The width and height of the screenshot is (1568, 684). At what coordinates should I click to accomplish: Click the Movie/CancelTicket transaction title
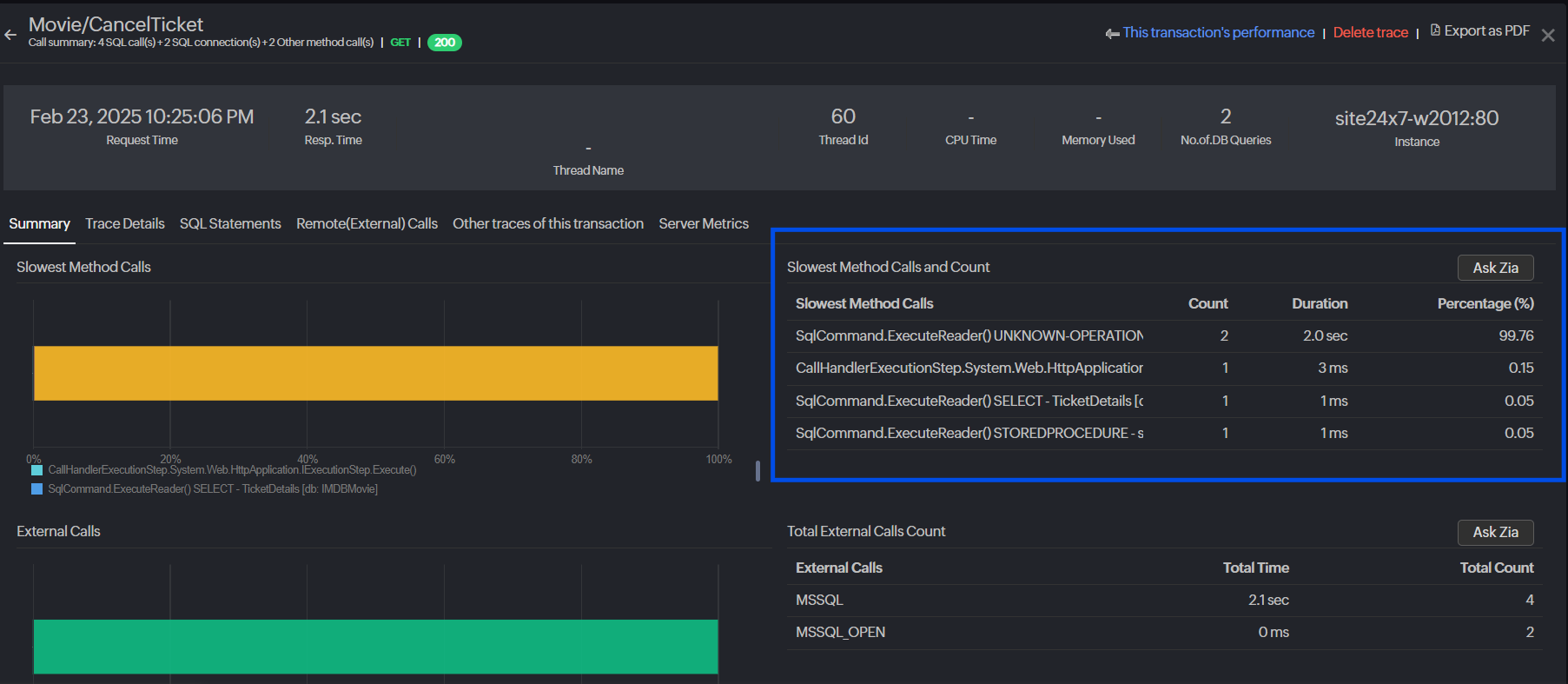(116, 24)
